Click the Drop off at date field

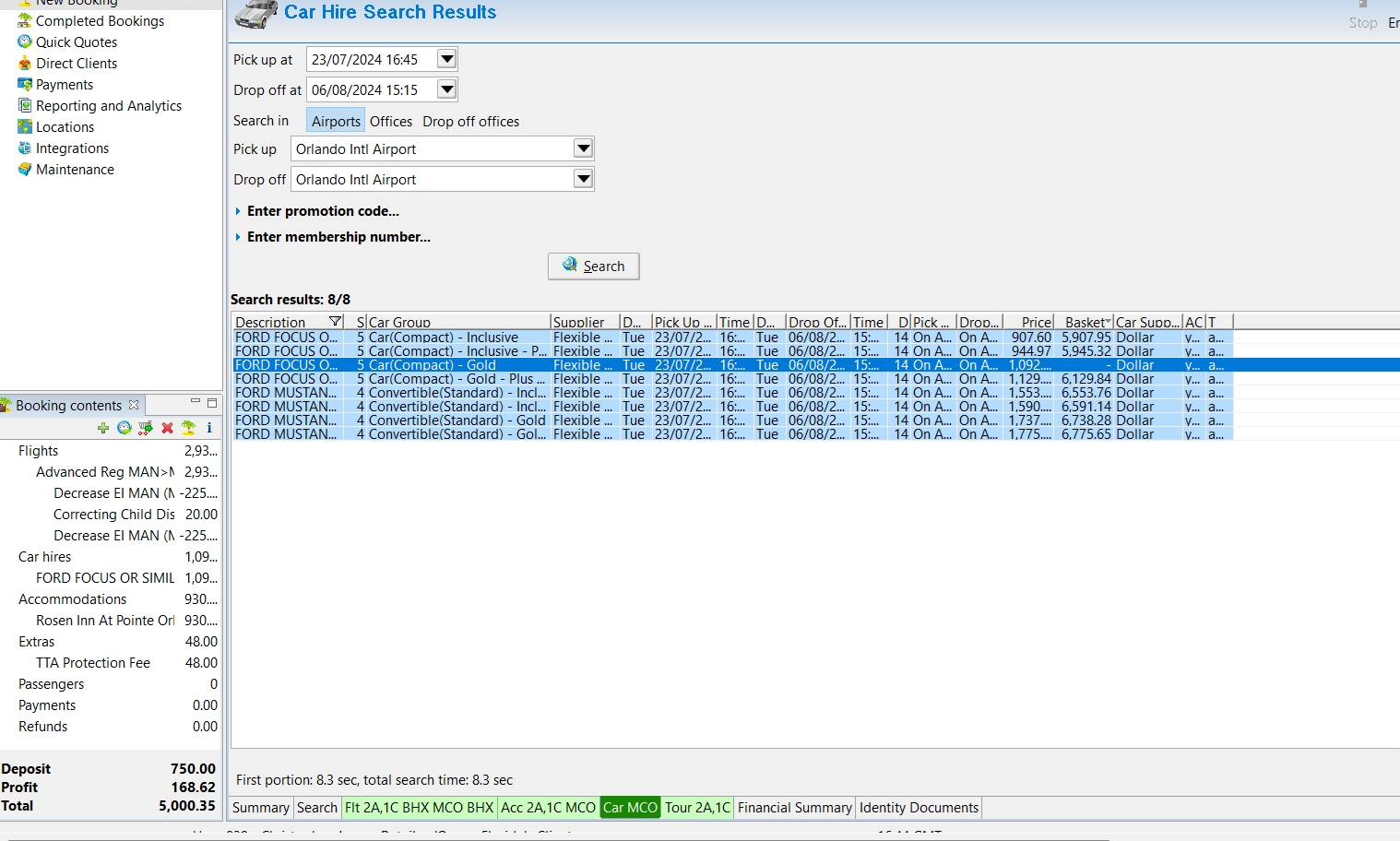(372, 89)
